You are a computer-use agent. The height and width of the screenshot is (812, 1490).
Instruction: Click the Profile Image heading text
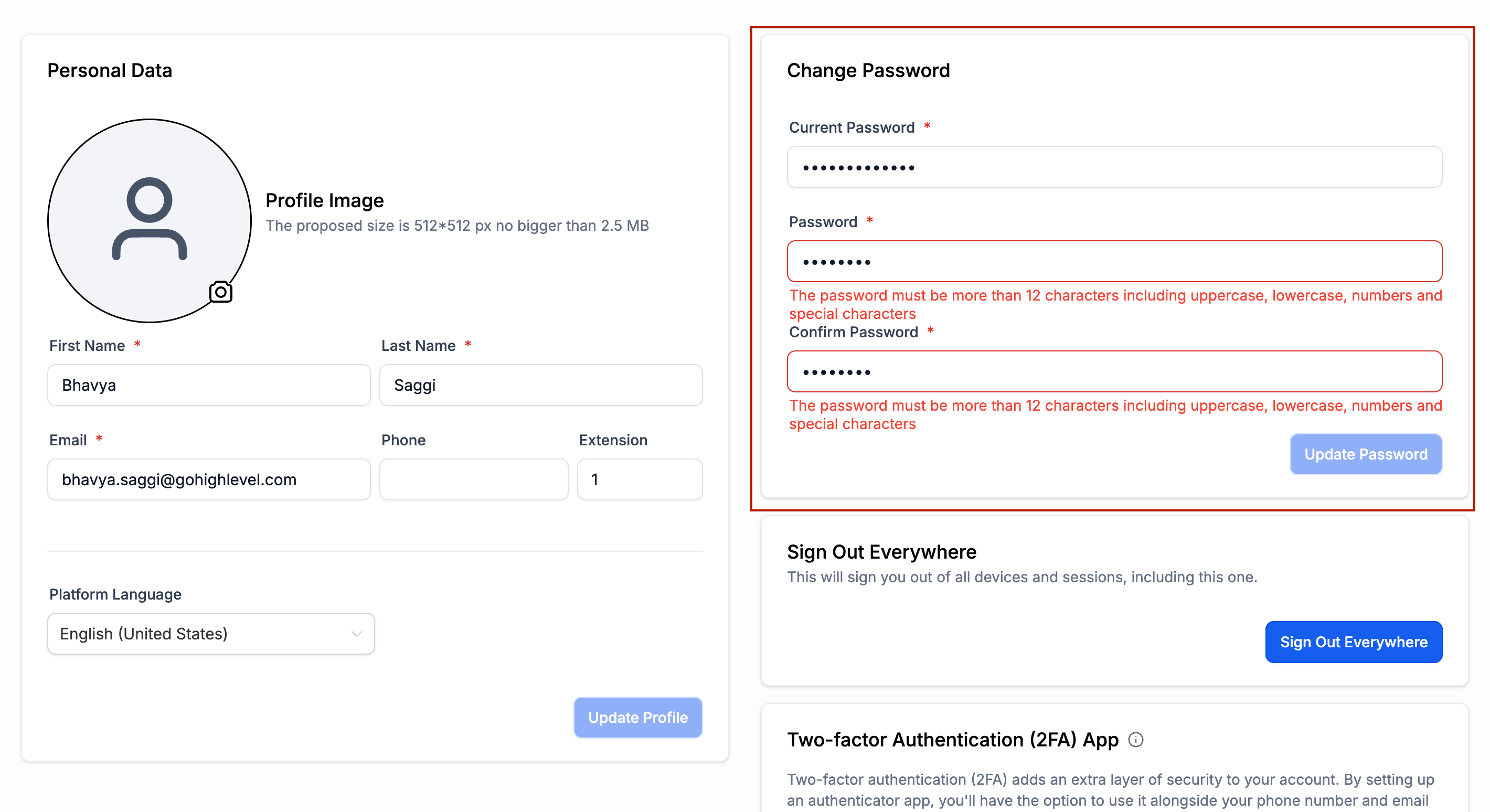tap(324, 200)
